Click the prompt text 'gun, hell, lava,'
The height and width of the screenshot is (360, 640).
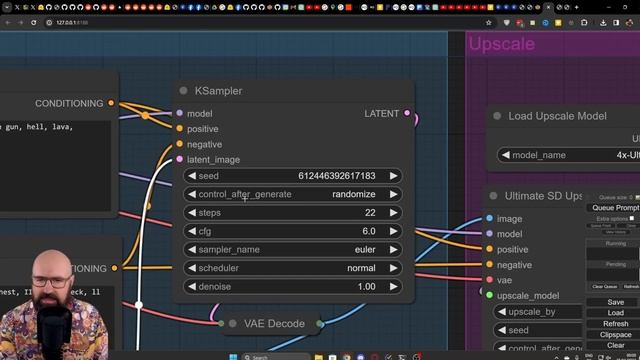click(39, 127)
